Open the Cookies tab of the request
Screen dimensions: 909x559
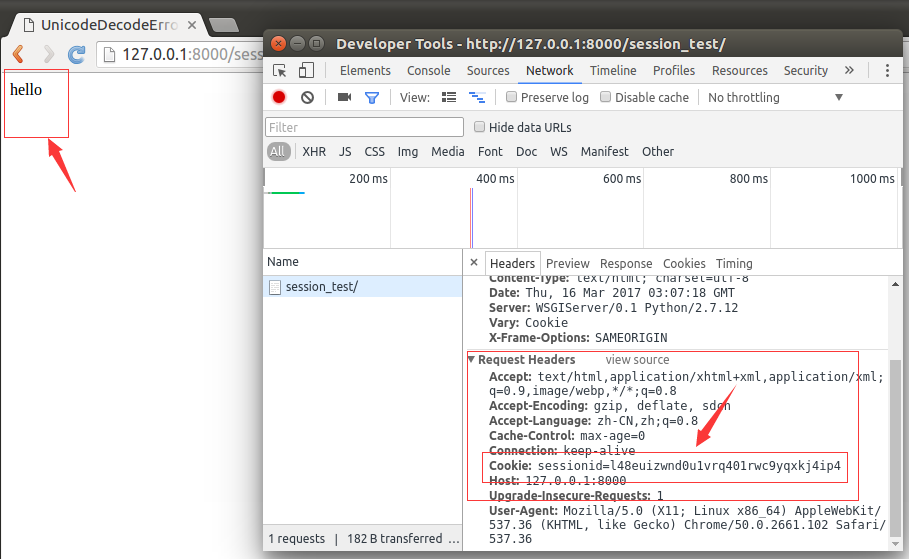point(684,263)
